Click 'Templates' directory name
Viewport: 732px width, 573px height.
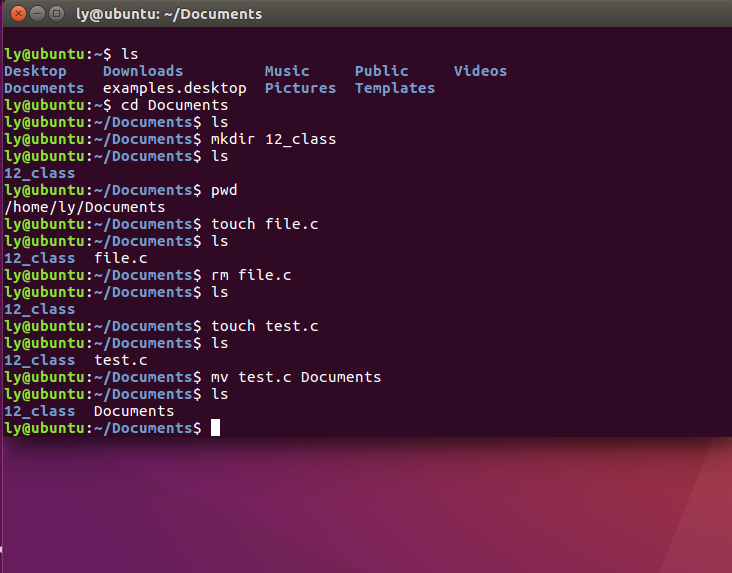[x=395, y=88]
